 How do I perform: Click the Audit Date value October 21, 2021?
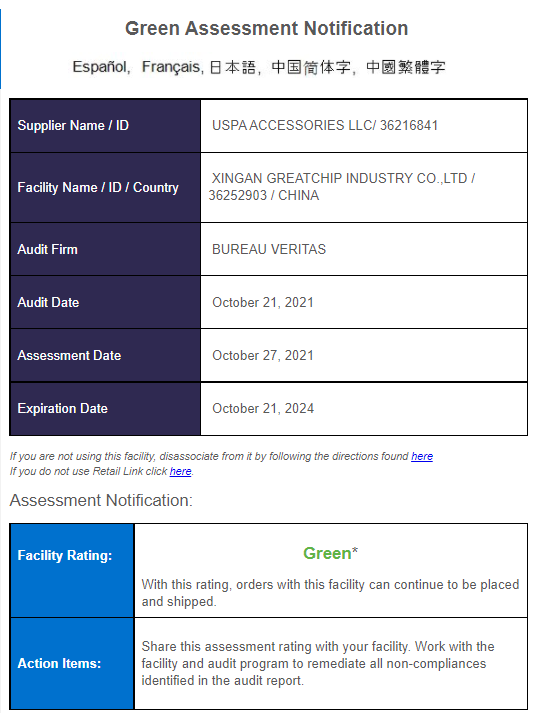point(263,302)
